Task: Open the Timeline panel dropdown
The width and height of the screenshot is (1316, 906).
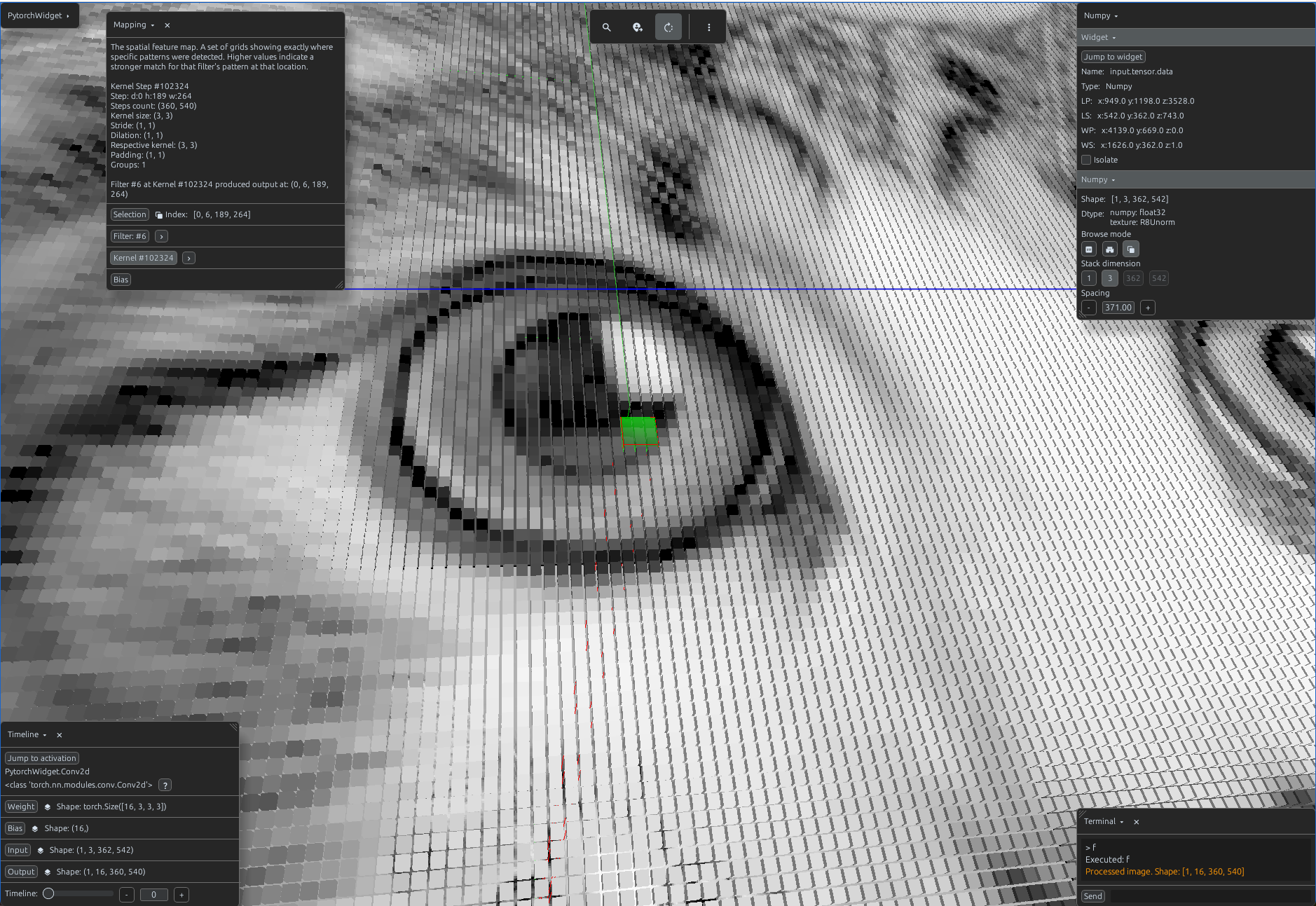Action: point(27,735)
